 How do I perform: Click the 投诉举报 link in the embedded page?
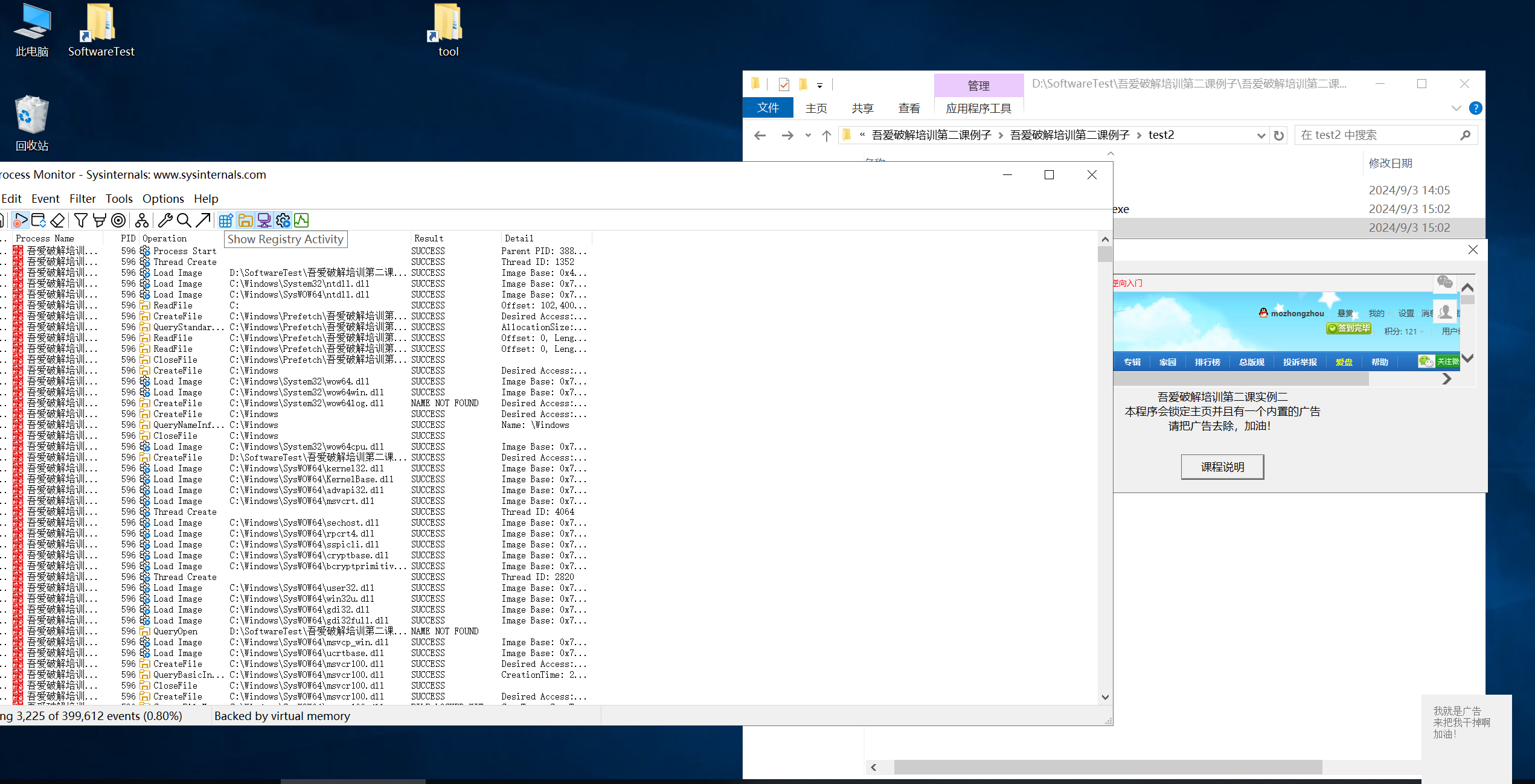pos(1299,362)
